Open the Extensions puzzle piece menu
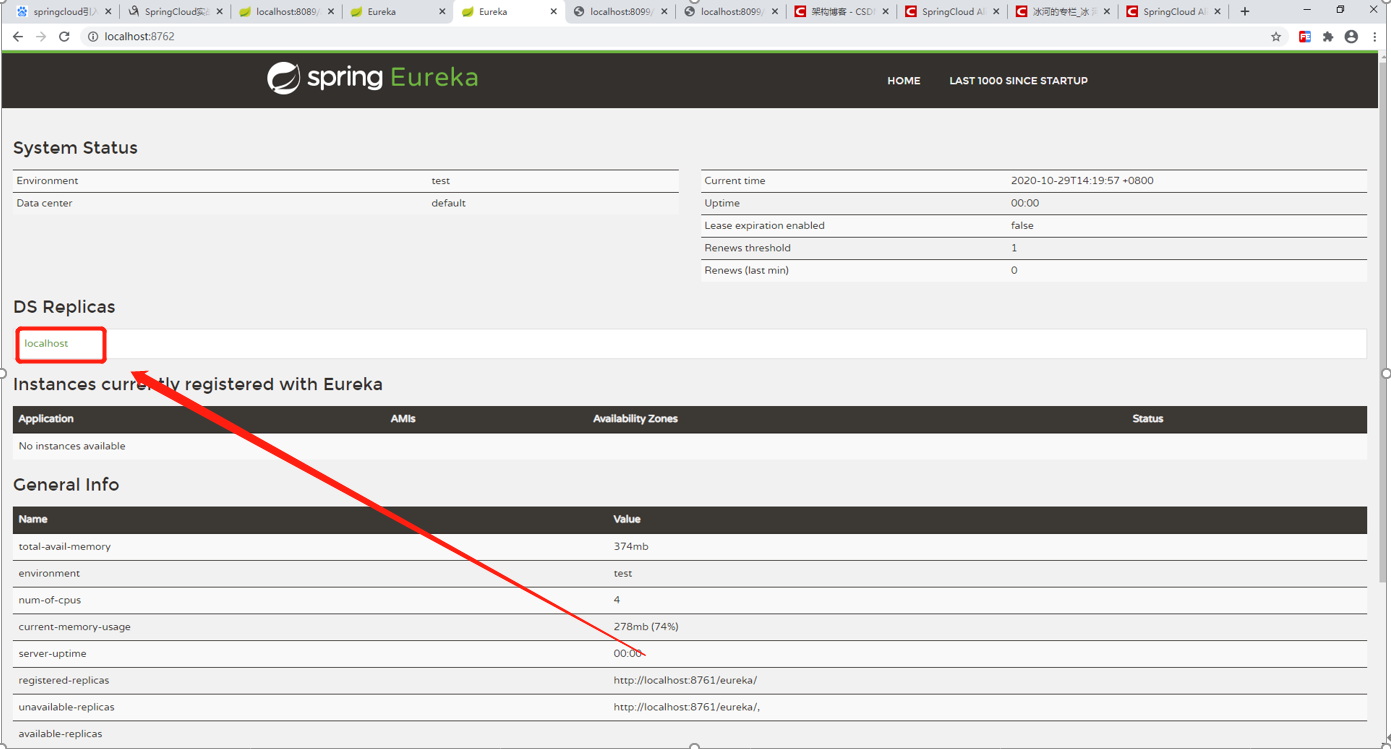The height and width of the screenshot is (749, 1391). (1328, 37)
